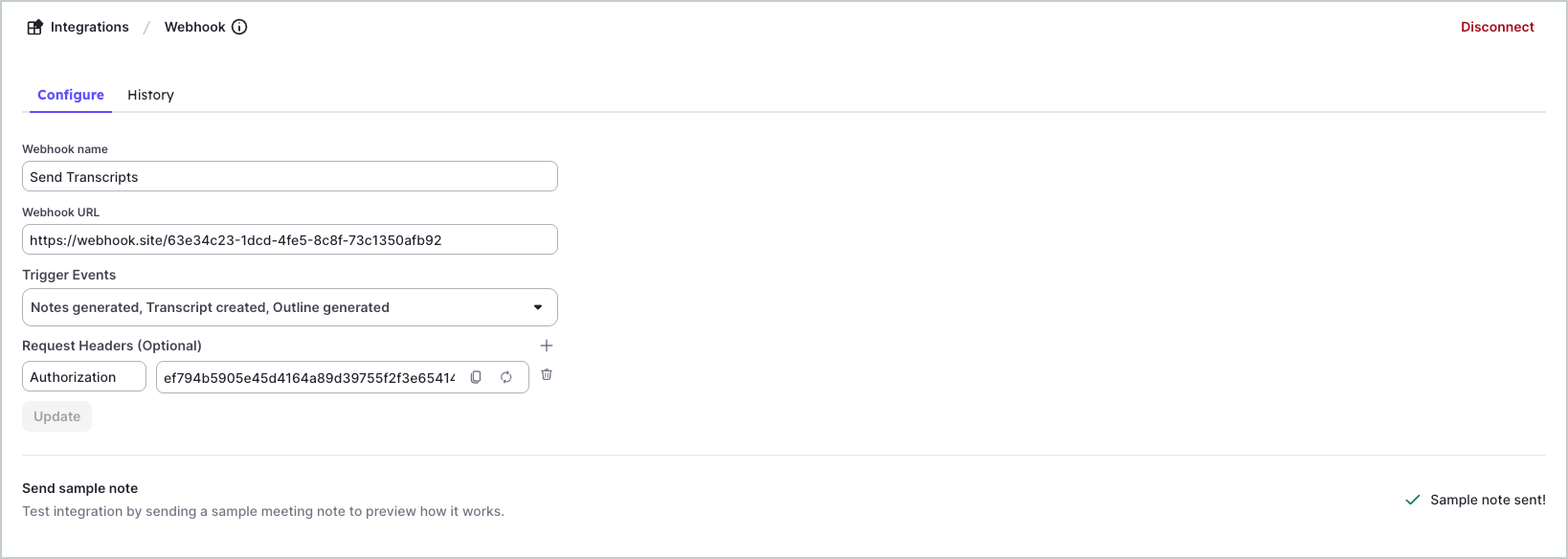Open the History tab
The height and width of the screenshot is (559, 1568).
[150, 95]
